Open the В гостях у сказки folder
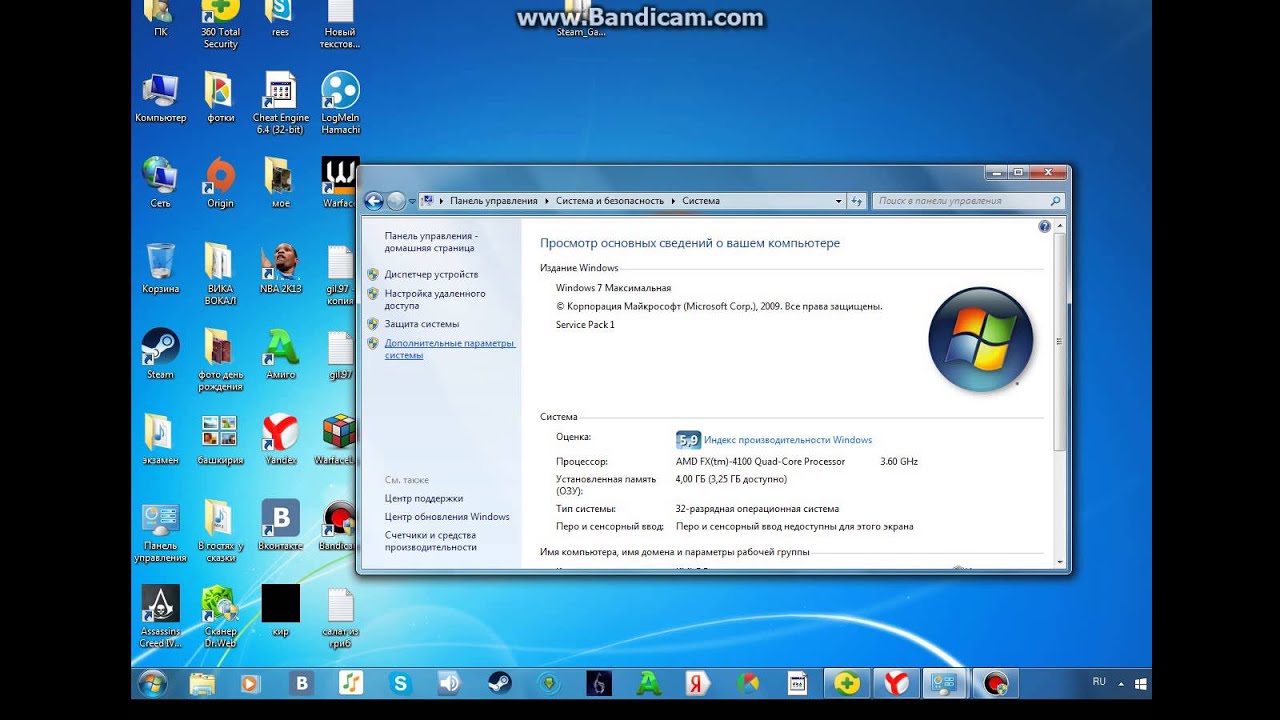The height and width of the screenshot is (720, 1280). [x=220, y=532]
